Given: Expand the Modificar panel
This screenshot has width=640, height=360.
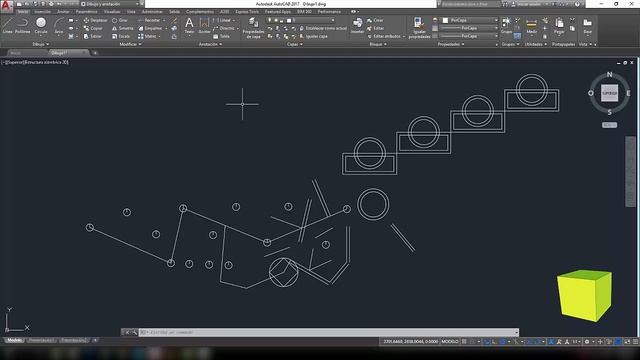Looking at the screenshot, I should 130,44.
